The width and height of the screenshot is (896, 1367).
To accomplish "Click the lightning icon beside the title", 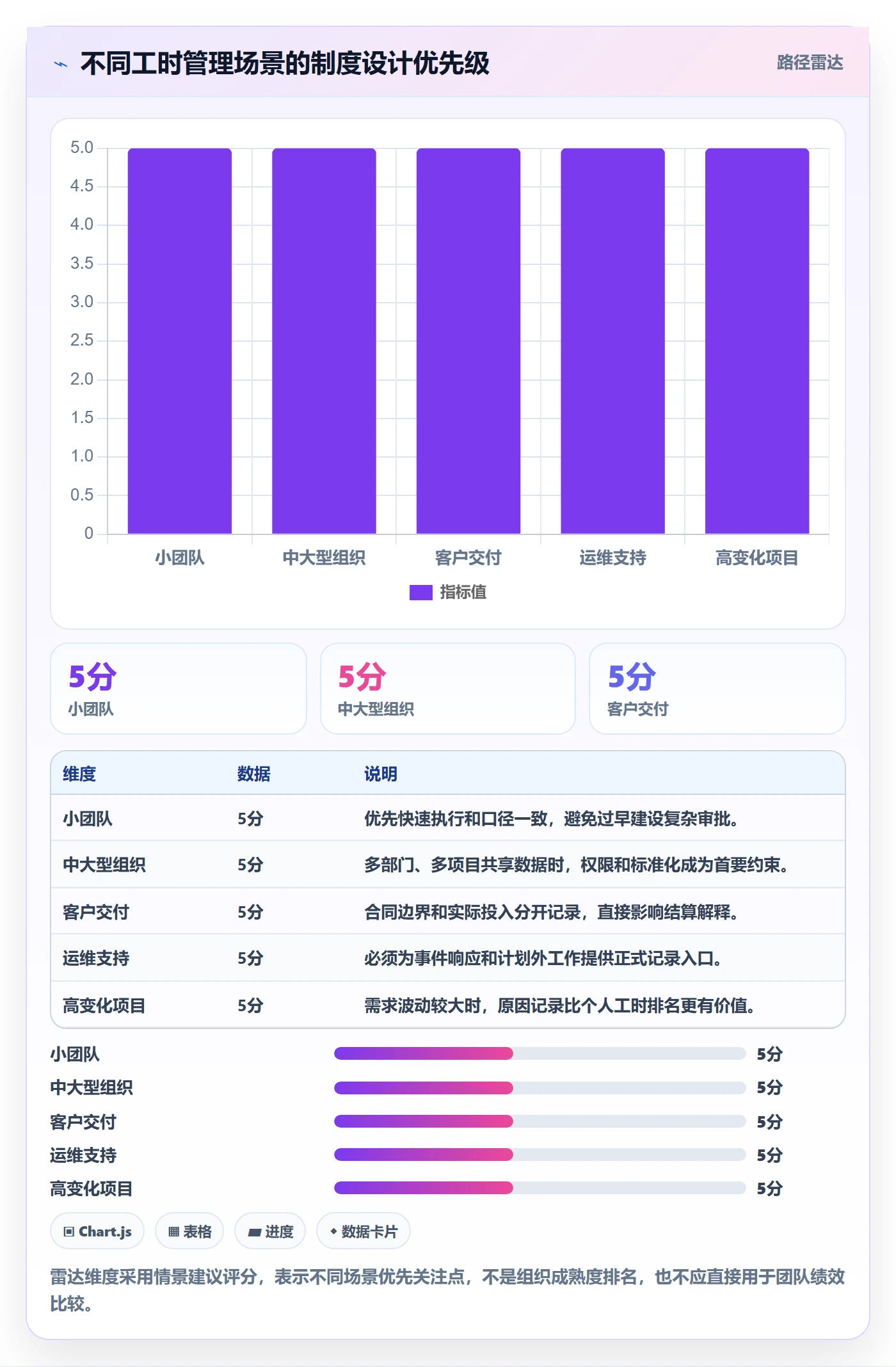I will coord(61,64).
